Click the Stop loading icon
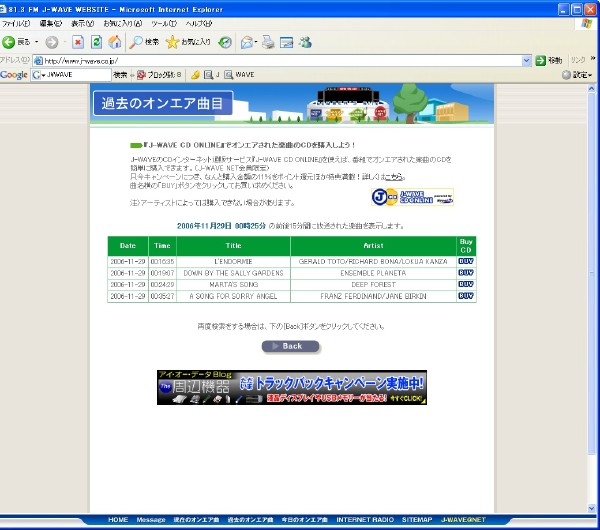Viewport: 600px width, 530px height. pos(77,42)
